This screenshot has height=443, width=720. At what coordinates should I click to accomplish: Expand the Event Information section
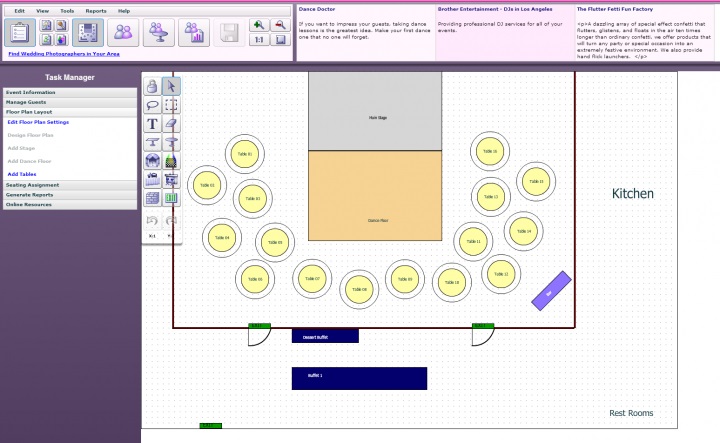[70, 92]
